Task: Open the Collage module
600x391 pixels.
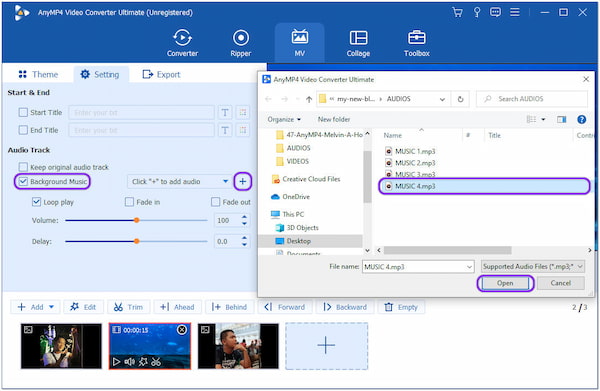Action: click(x=358, y=43)
